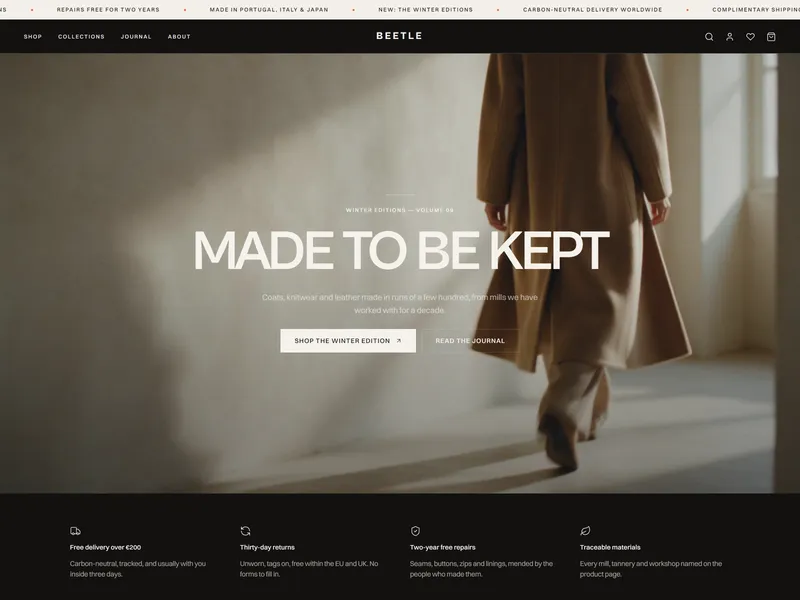Viewport: 800px width, 600px height.
Task: Click the returns refresh arrows icon
Action: [245, 531]
